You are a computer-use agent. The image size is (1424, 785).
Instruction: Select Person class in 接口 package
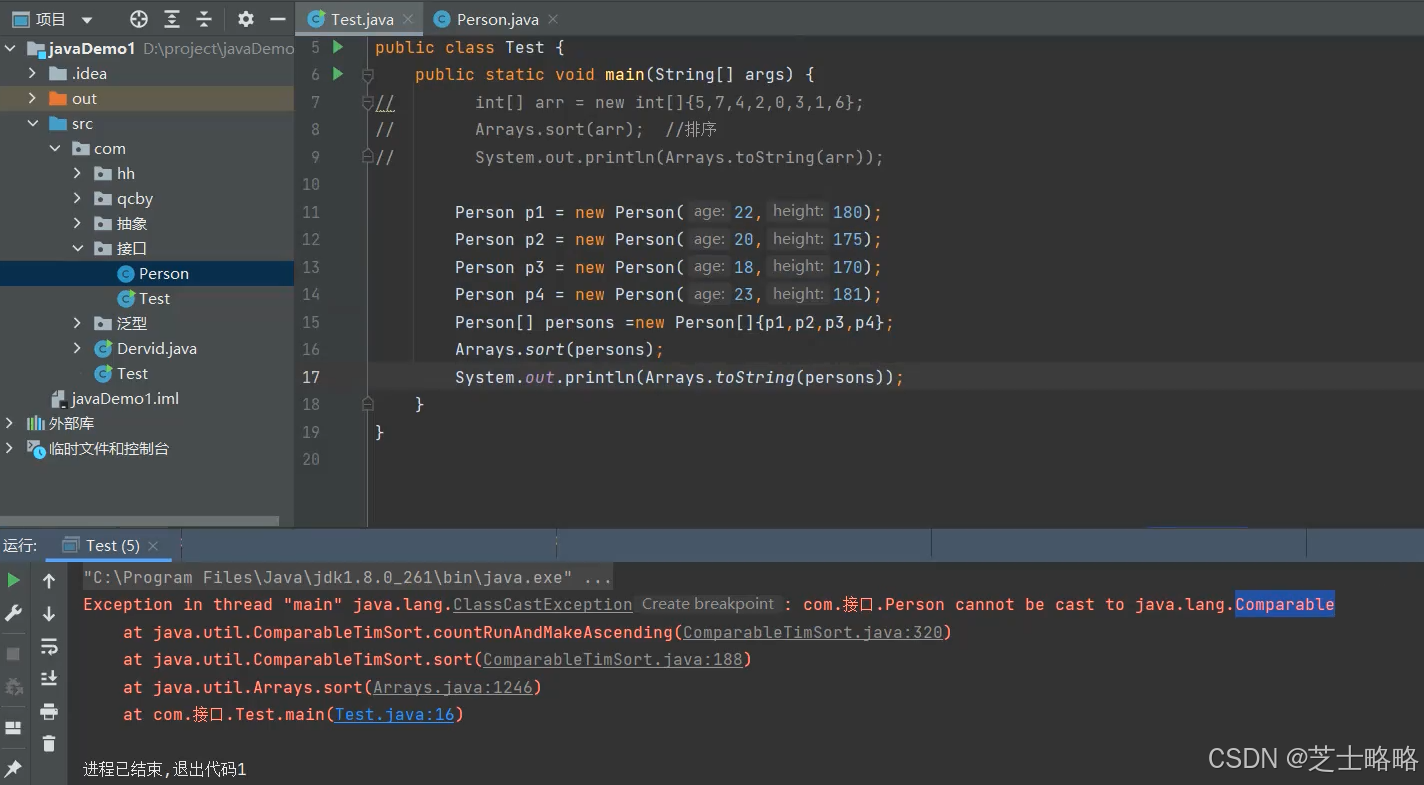click(147, 273)
